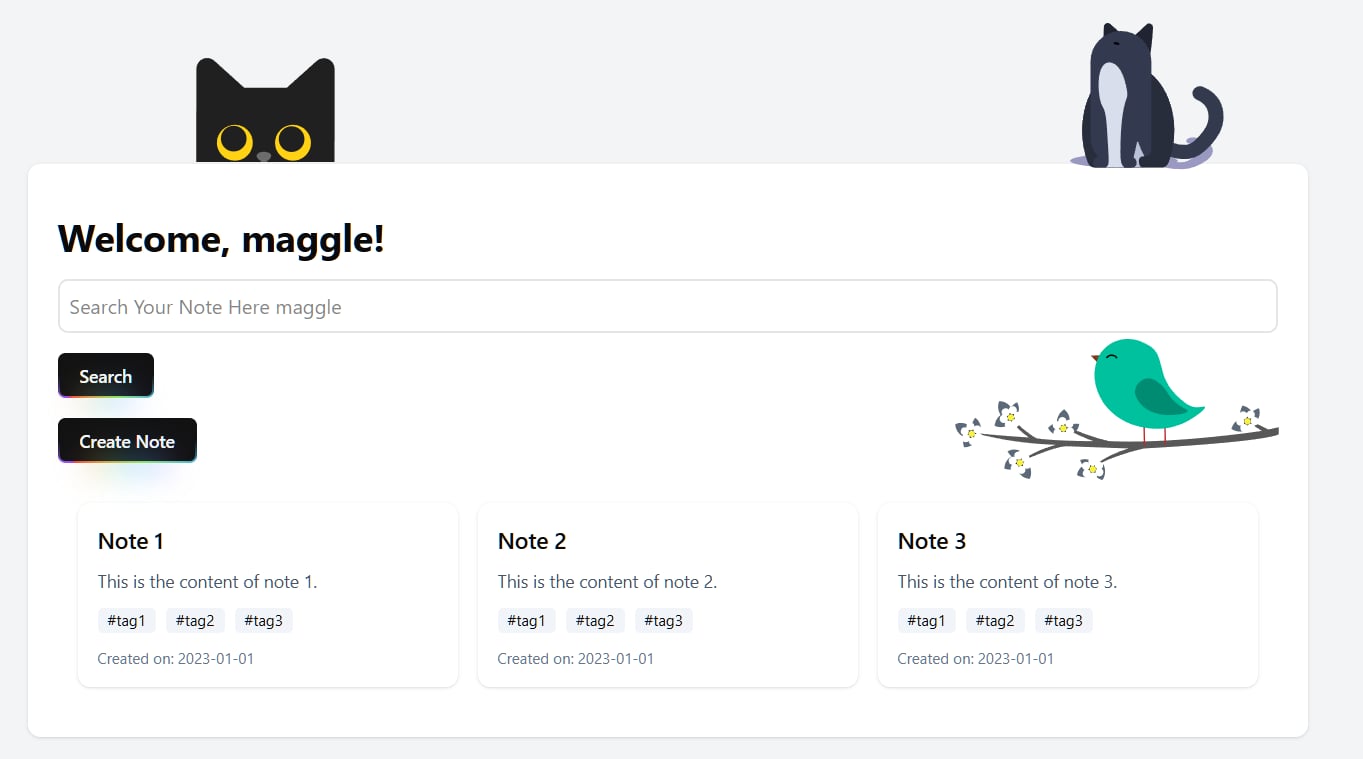Click the Note 2 content text

(607, 582)
